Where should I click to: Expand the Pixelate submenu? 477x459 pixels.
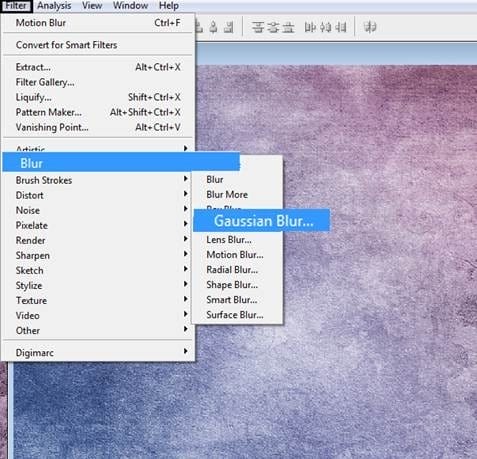(x=98, y=225)
